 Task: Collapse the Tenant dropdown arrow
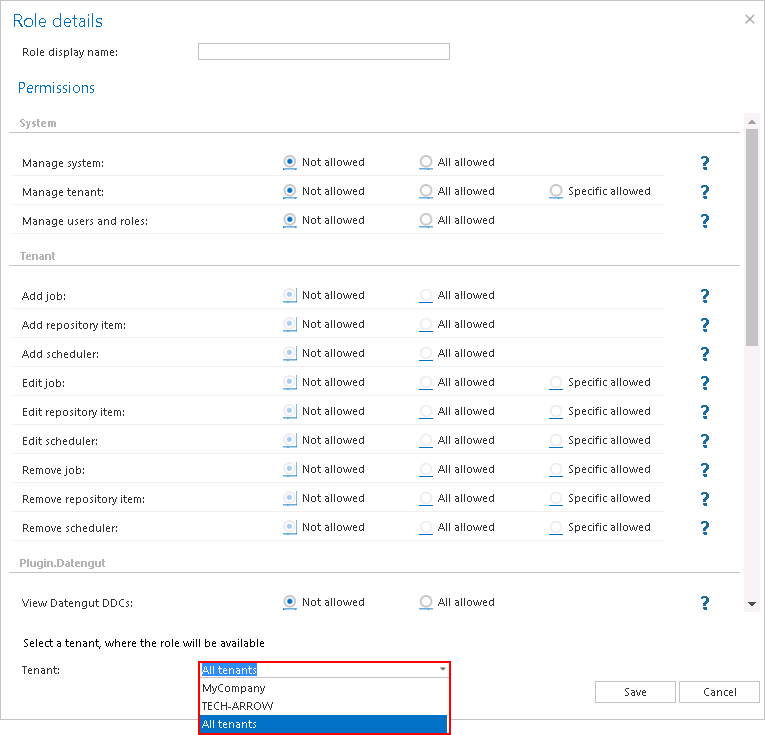point(441,670)
